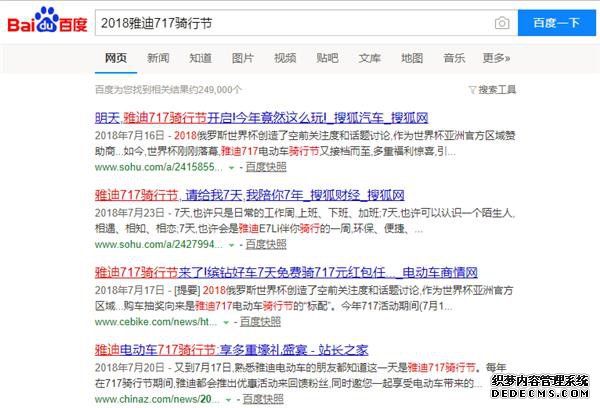Open result 明天,雅迪717骑行节开启 搜狐汽车
Image resolution: width=600 pixels, height=408 pixels.
point(261,118)
